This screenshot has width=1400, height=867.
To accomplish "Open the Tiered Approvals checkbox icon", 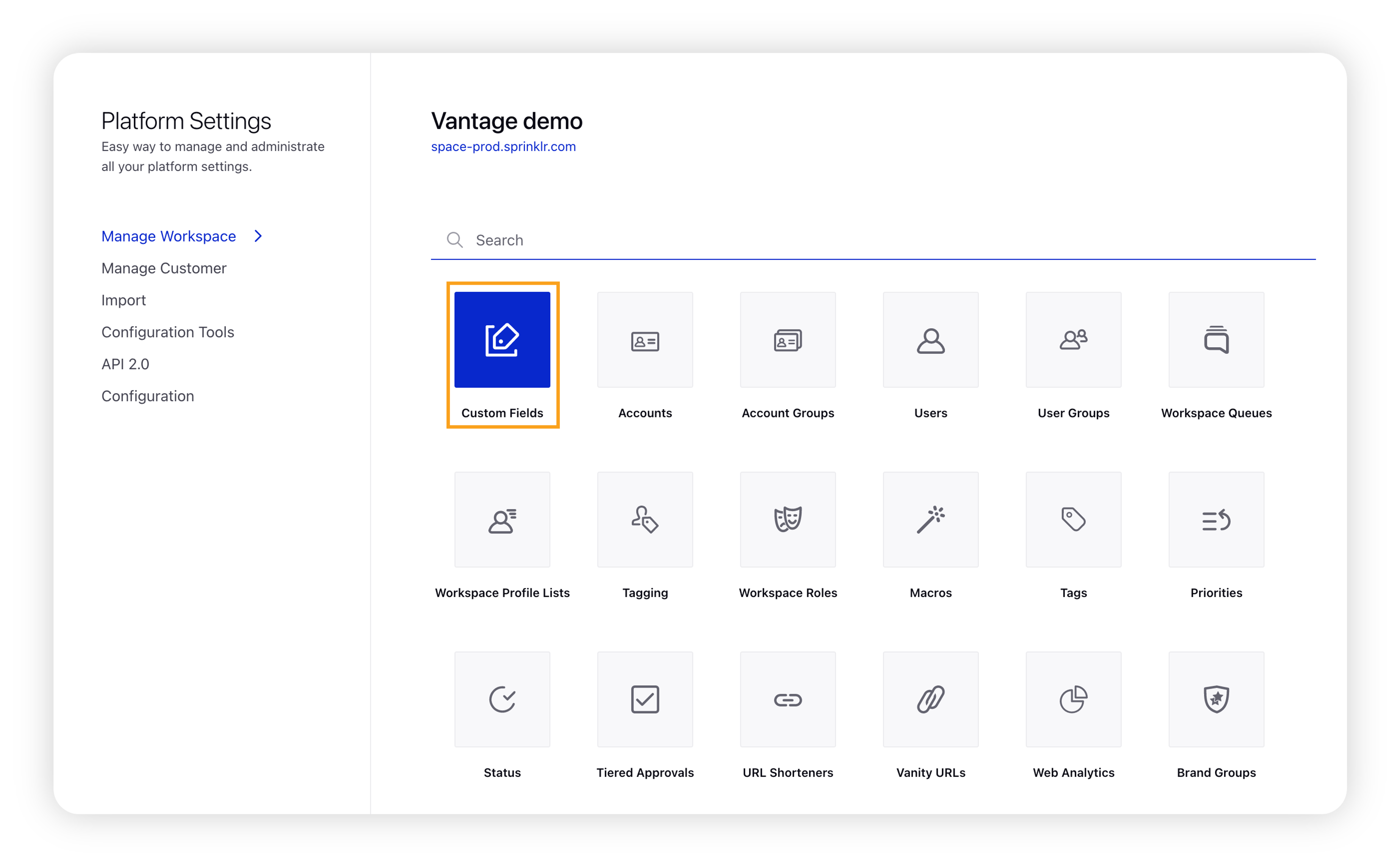I will 645,699.
